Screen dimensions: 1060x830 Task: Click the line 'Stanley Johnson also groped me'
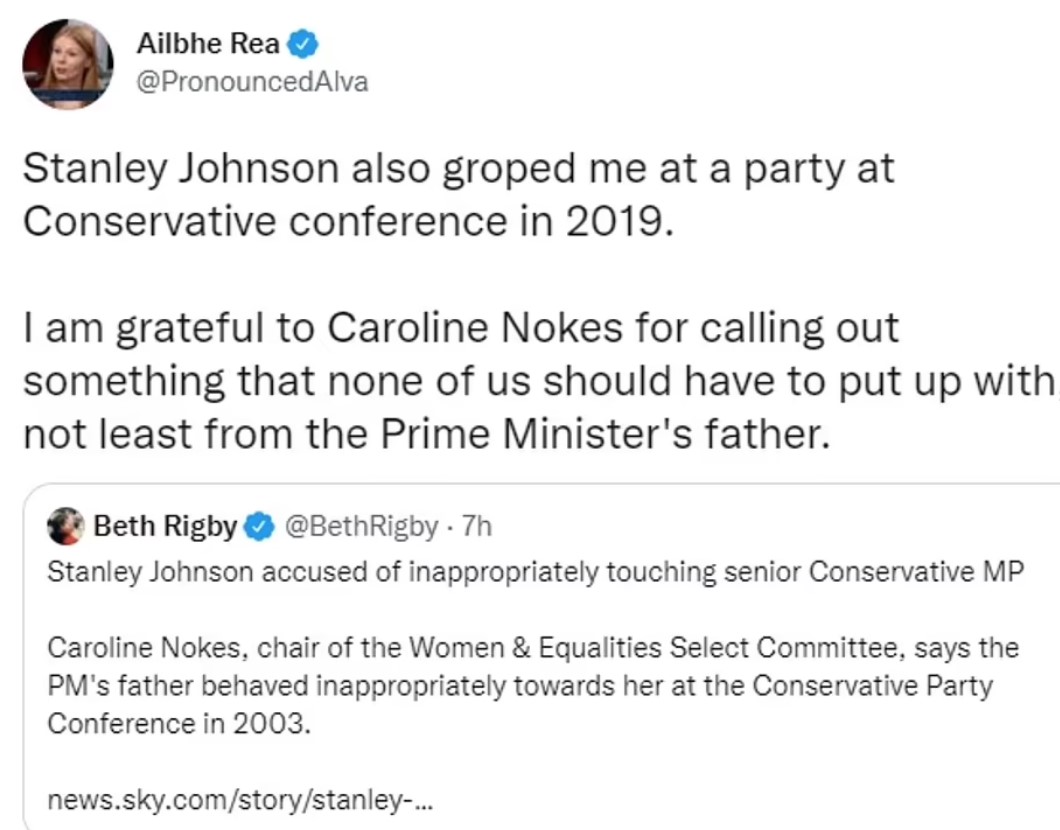(x=458, y=170)
